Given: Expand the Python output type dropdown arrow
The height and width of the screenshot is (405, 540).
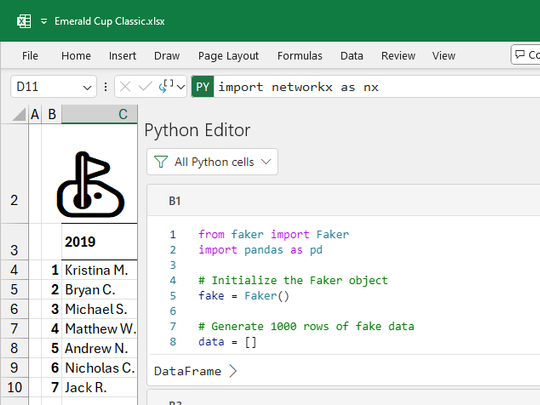Looking at the screenshot, I should click(x=181, y=87).
